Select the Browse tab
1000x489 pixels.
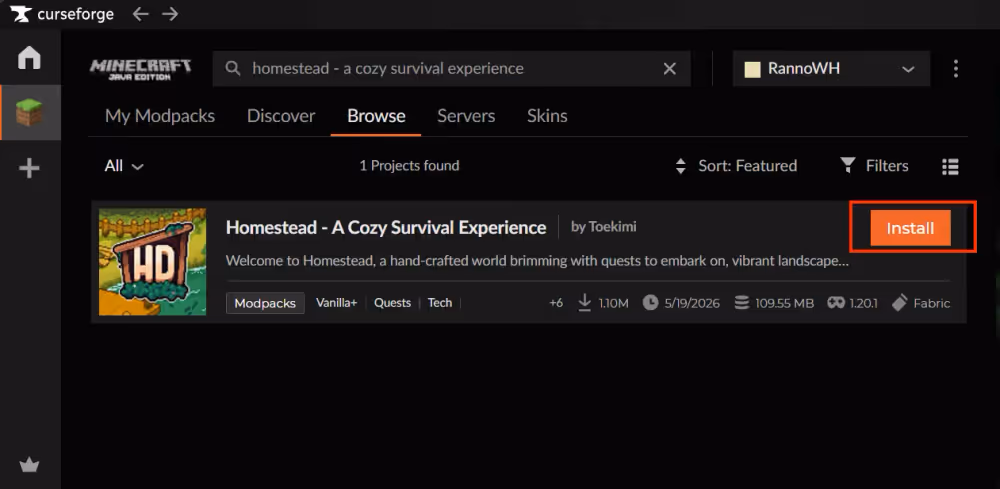376,116
